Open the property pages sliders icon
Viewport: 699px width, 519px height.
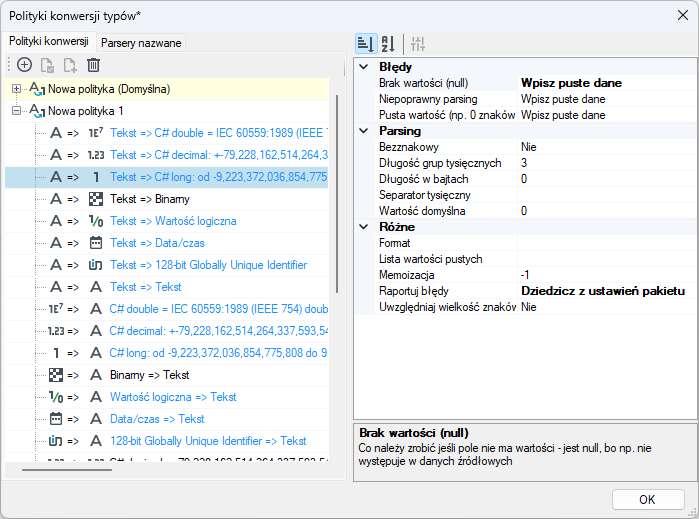(x=418, y=44)
